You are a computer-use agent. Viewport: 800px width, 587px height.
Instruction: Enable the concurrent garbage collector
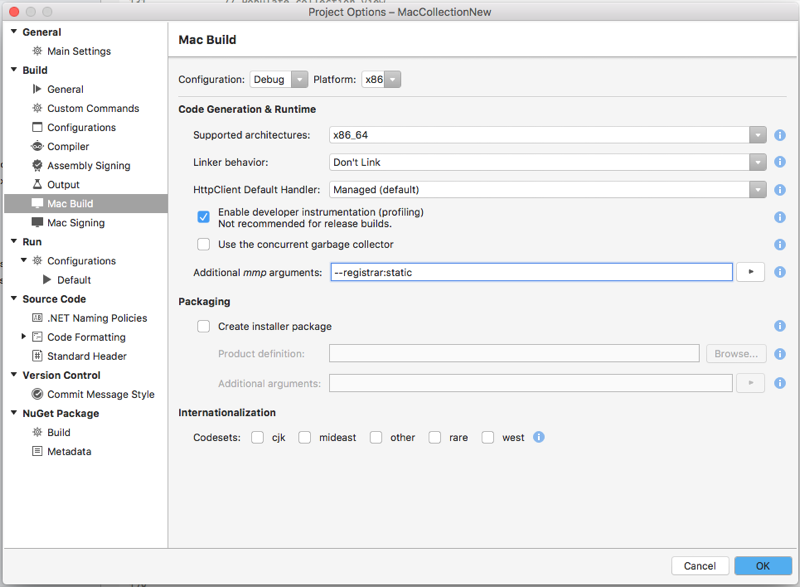[203, 244]
